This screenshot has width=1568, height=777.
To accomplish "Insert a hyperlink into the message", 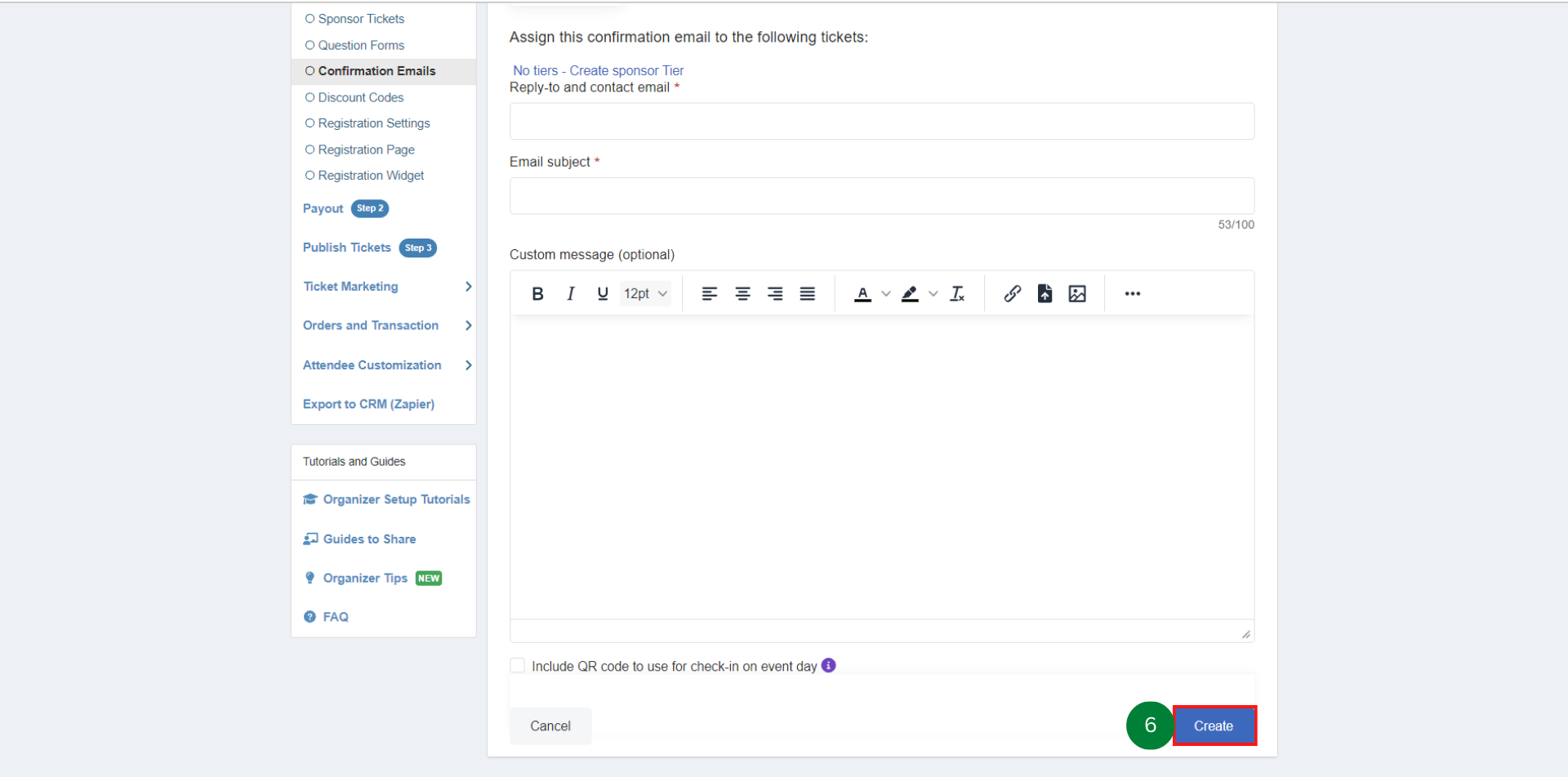I will point(1012,293).
